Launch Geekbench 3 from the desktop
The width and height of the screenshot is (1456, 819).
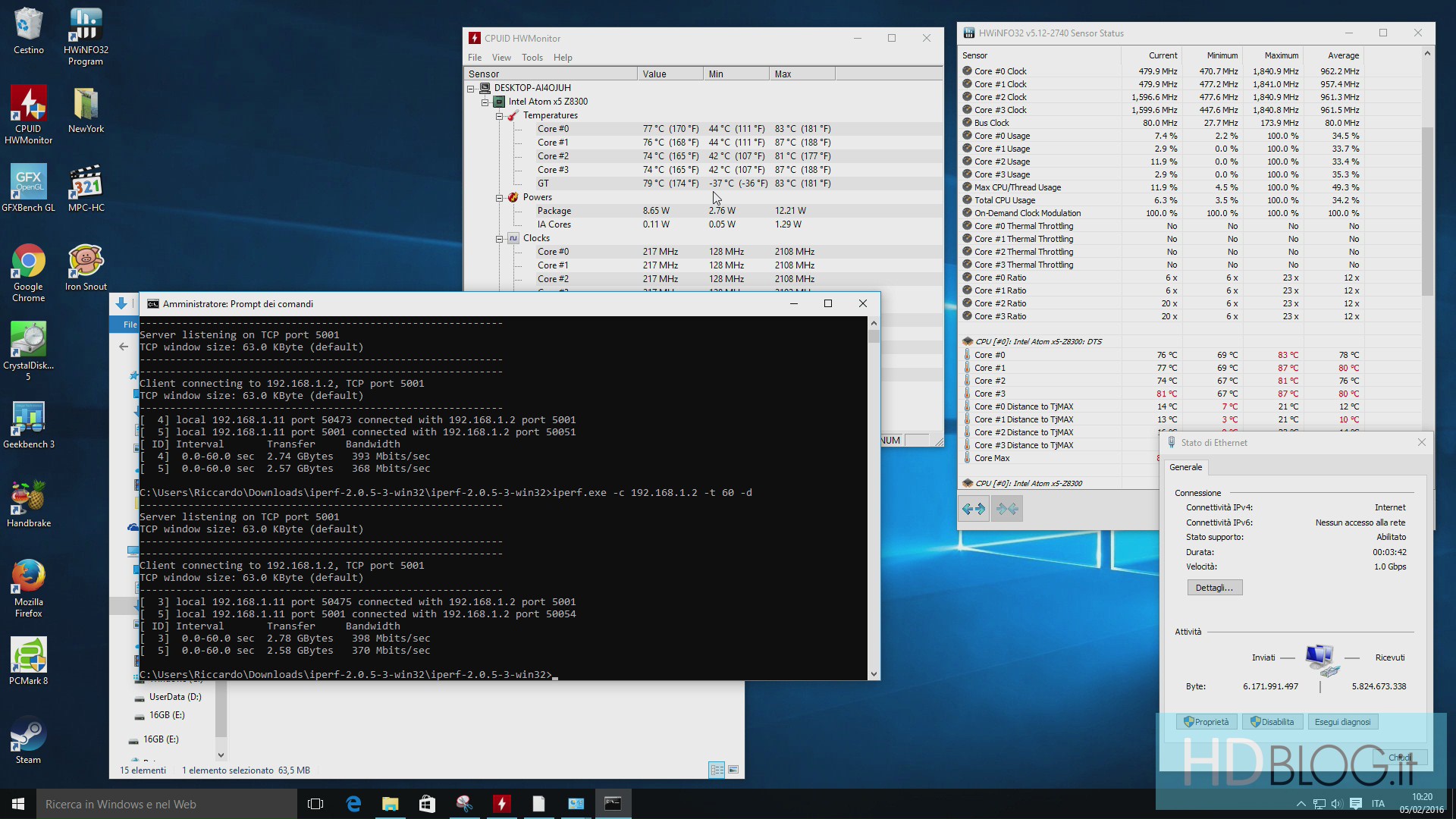coord(28,425)
